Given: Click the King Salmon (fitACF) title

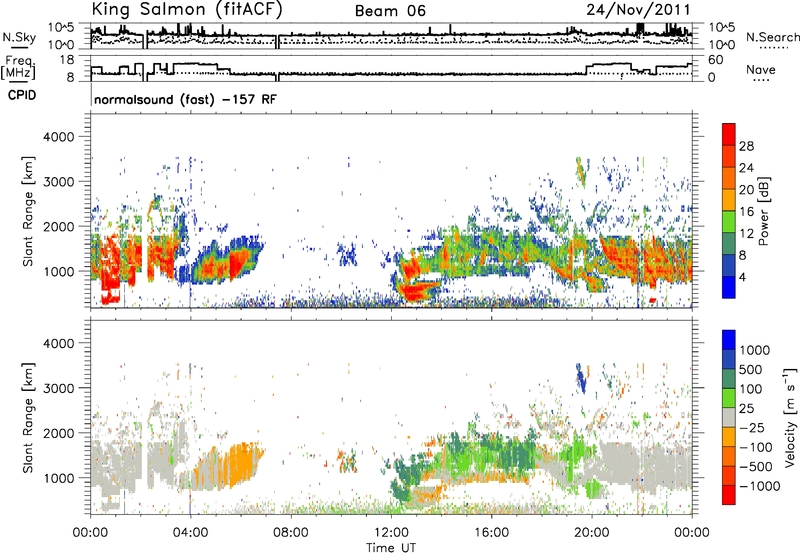Looking at the screenshot, I should tap(187, 9).
